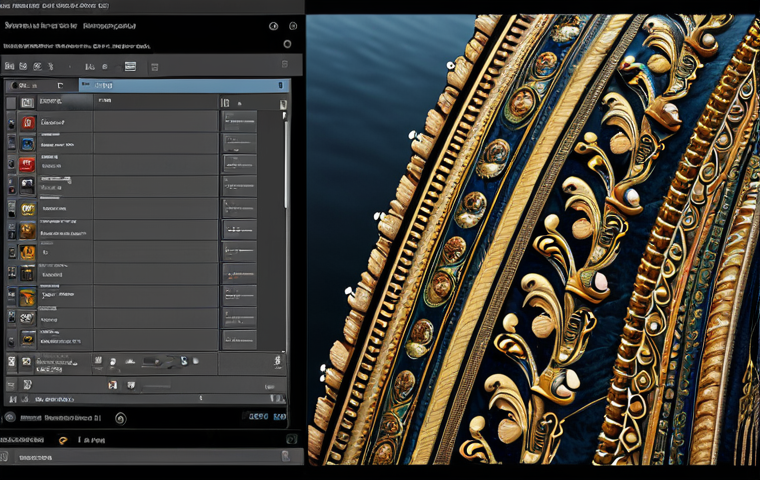Click the highlighted list-view icon in the top toolbar
The image size is (760, 480).
pyautogui.click(x=130, y=66)
